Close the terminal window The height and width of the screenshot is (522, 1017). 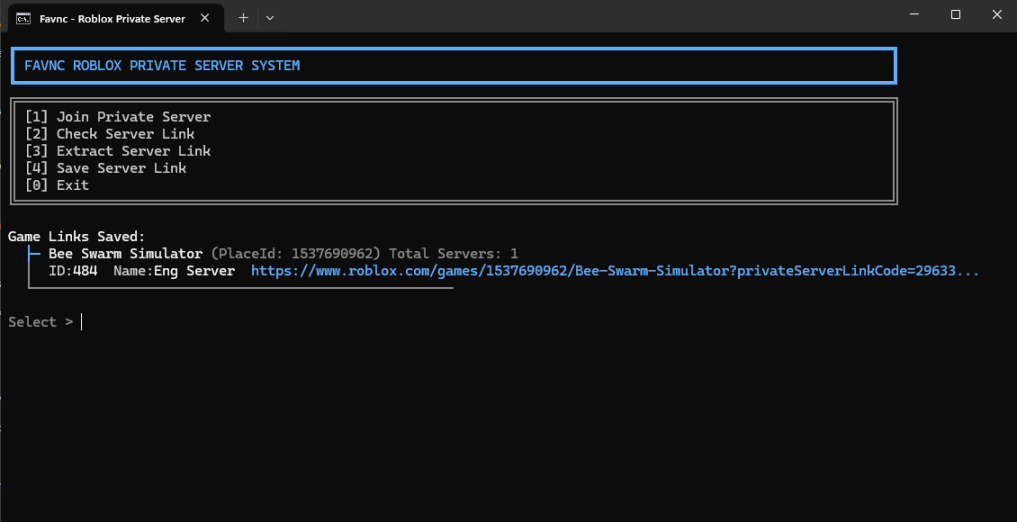(x=996, y=15)
